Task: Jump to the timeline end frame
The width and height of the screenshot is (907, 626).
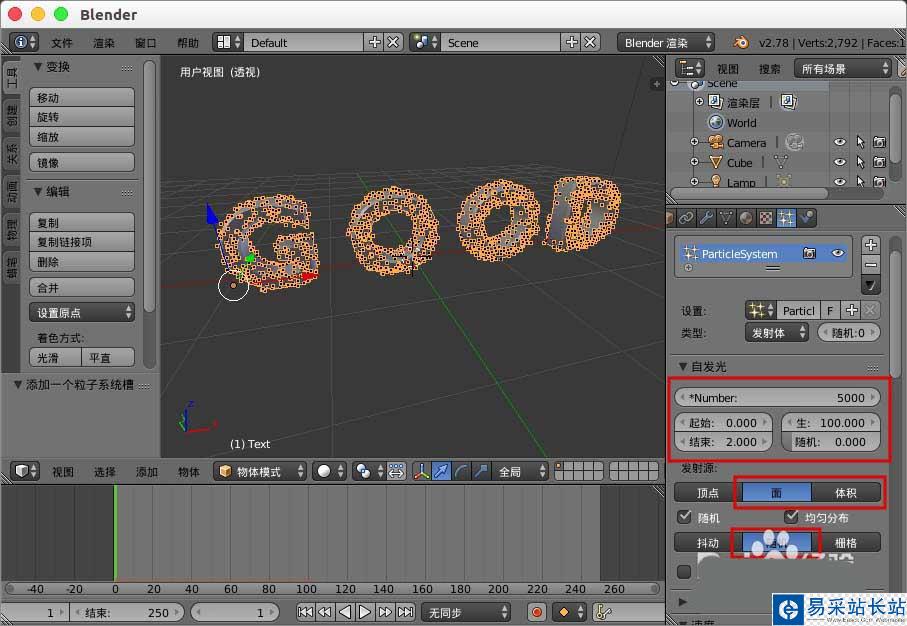Action: (x=405, y=612)
